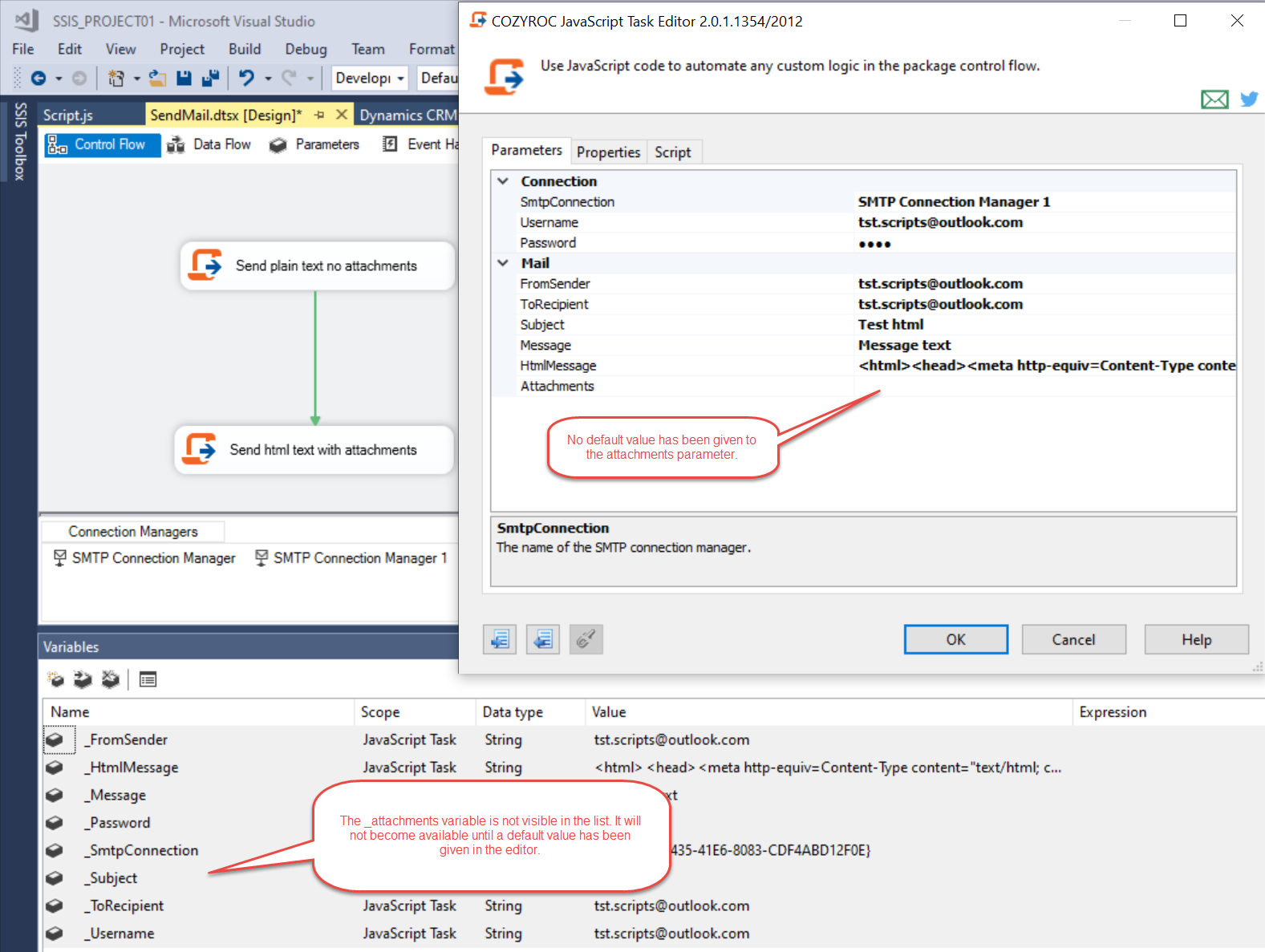1265x952 pixels.
Task: Click the add variable icon
Action: 55,679
